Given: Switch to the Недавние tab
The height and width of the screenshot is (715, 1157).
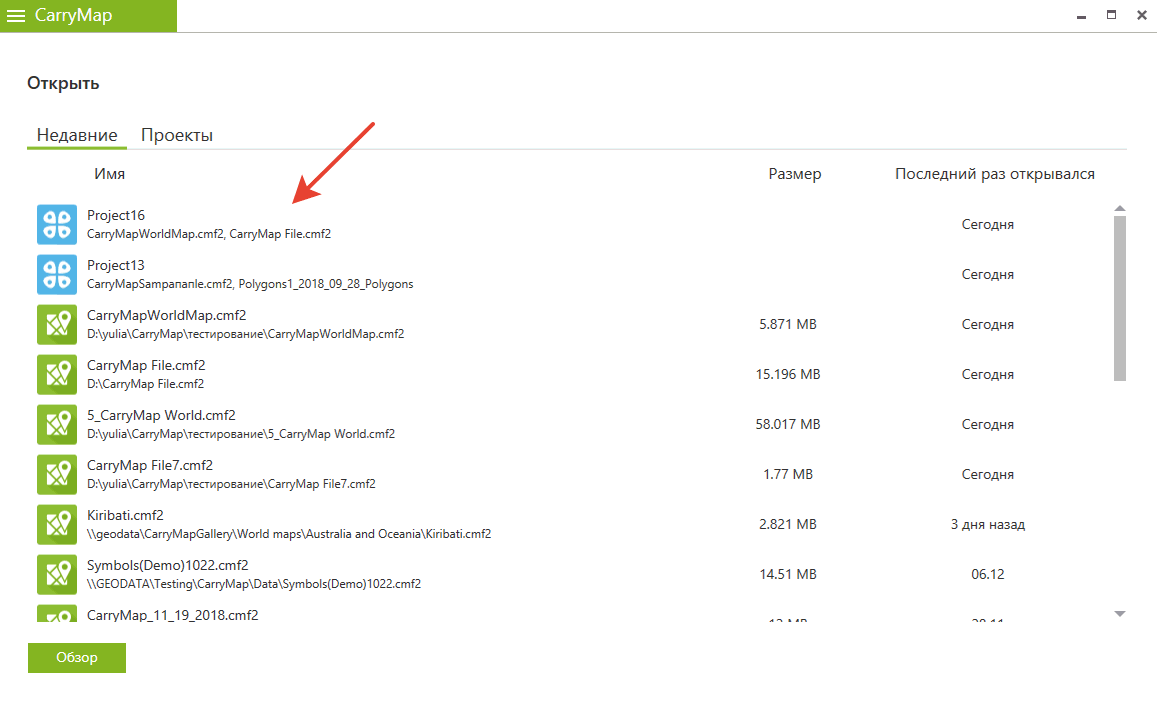Looking at the screenshot, I should (x=77, y=135).
